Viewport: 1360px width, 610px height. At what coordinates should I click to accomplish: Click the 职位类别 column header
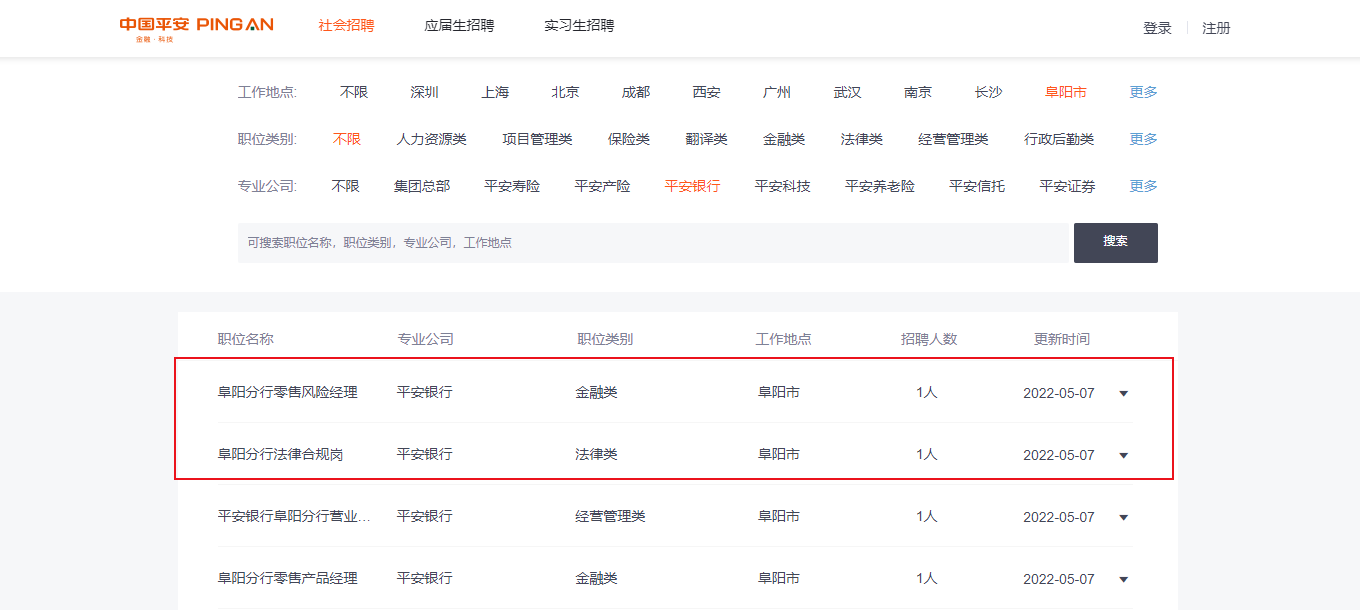[x=605, y=339]
